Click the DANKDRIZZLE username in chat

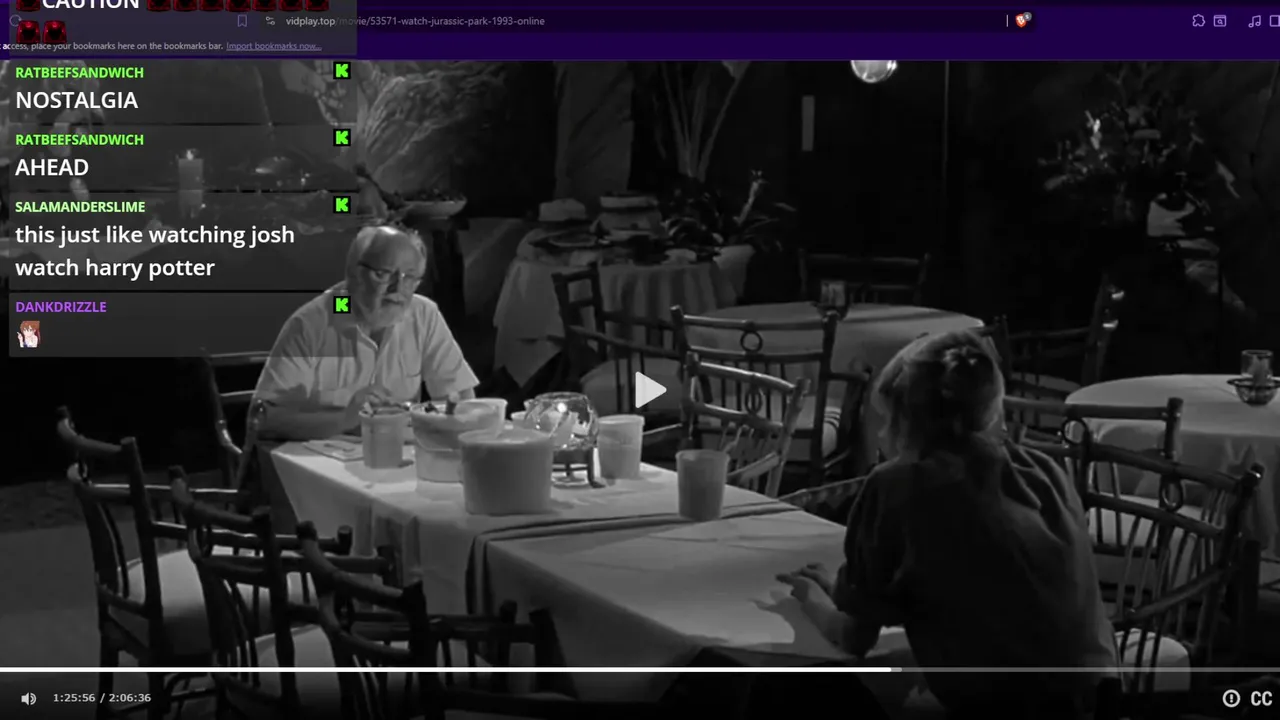coord(61,306)
